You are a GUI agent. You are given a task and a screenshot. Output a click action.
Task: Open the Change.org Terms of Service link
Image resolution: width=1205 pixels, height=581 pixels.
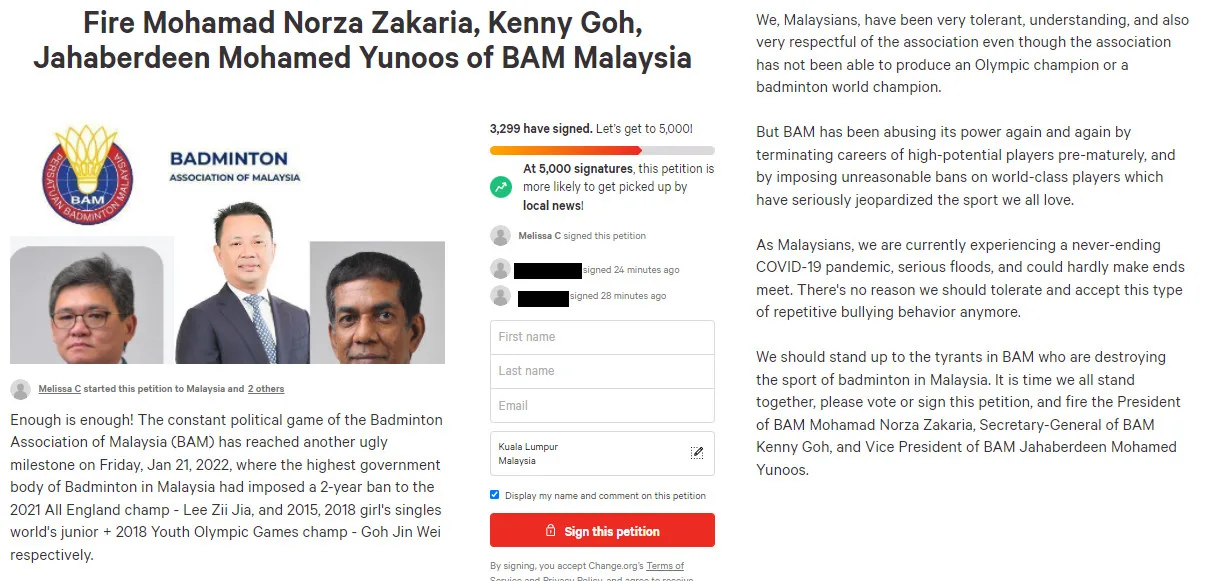tap(665, 566)
